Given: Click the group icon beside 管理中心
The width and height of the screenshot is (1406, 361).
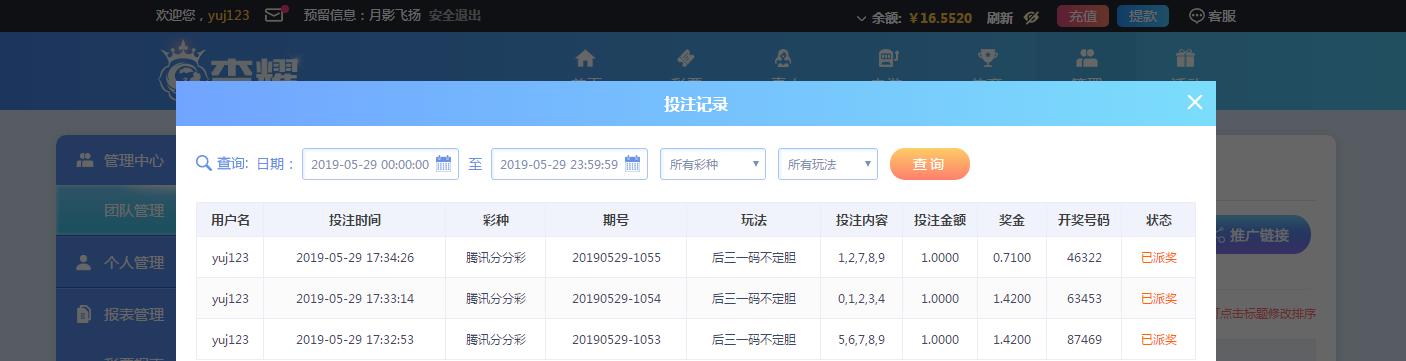Looking at the screenshot, I should tap(84, 160).
